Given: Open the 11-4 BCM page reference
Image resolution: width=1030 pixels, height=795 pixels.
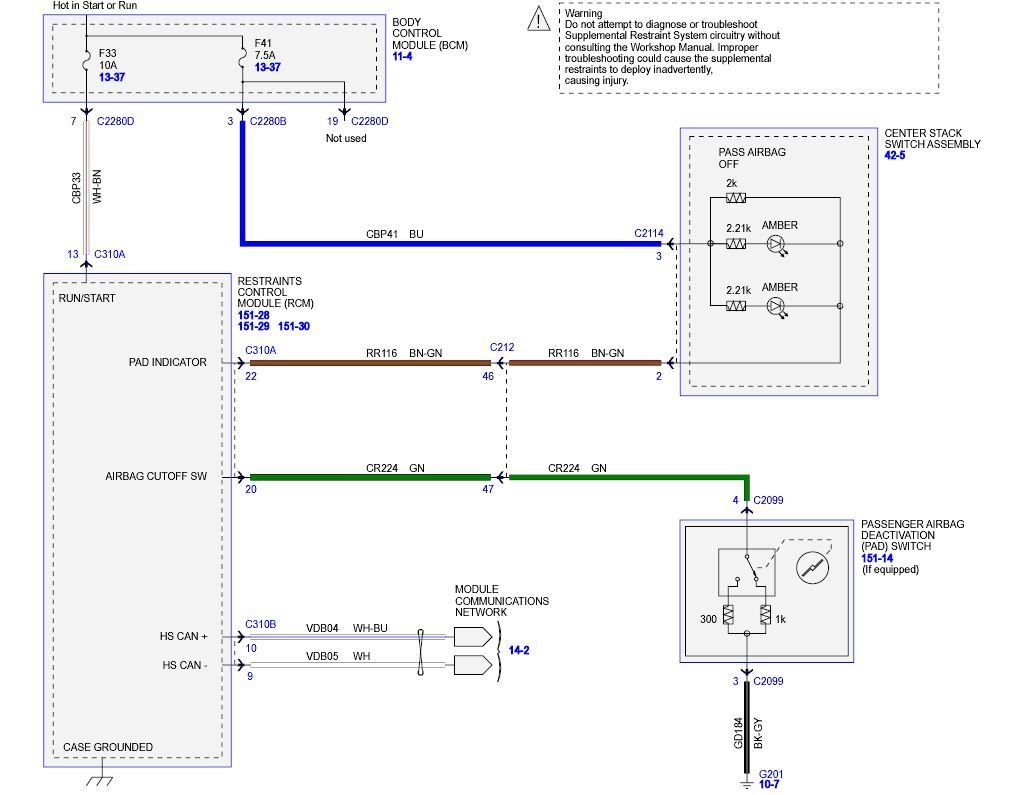Looking at the screenshot, I should (402, 57).
